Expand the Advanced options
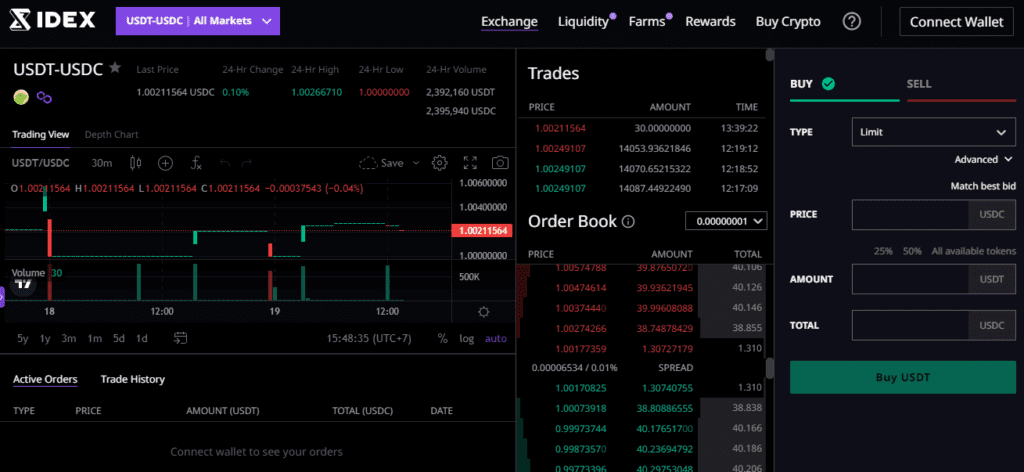 pos(984,159)
